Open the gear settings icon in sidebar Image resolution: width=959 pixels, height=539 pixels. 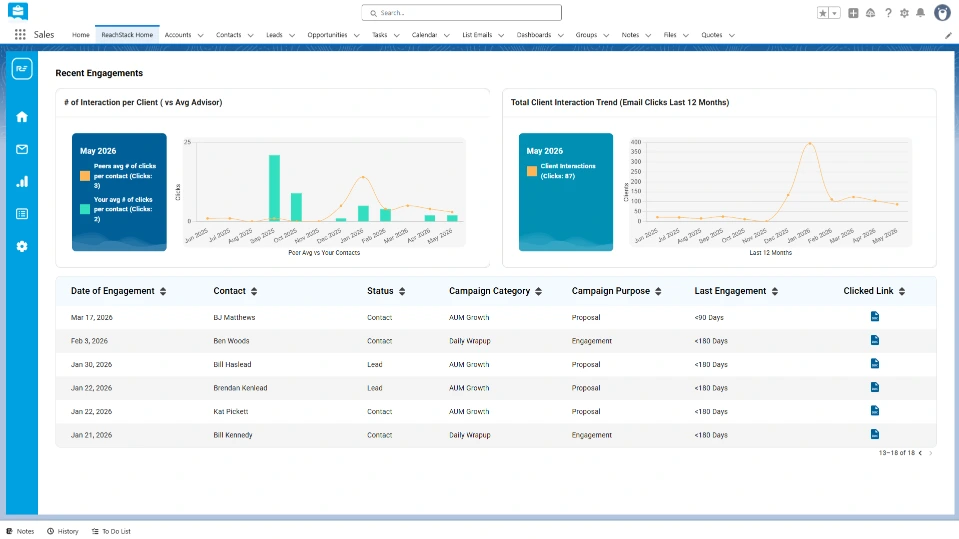[x=22, y=247]
